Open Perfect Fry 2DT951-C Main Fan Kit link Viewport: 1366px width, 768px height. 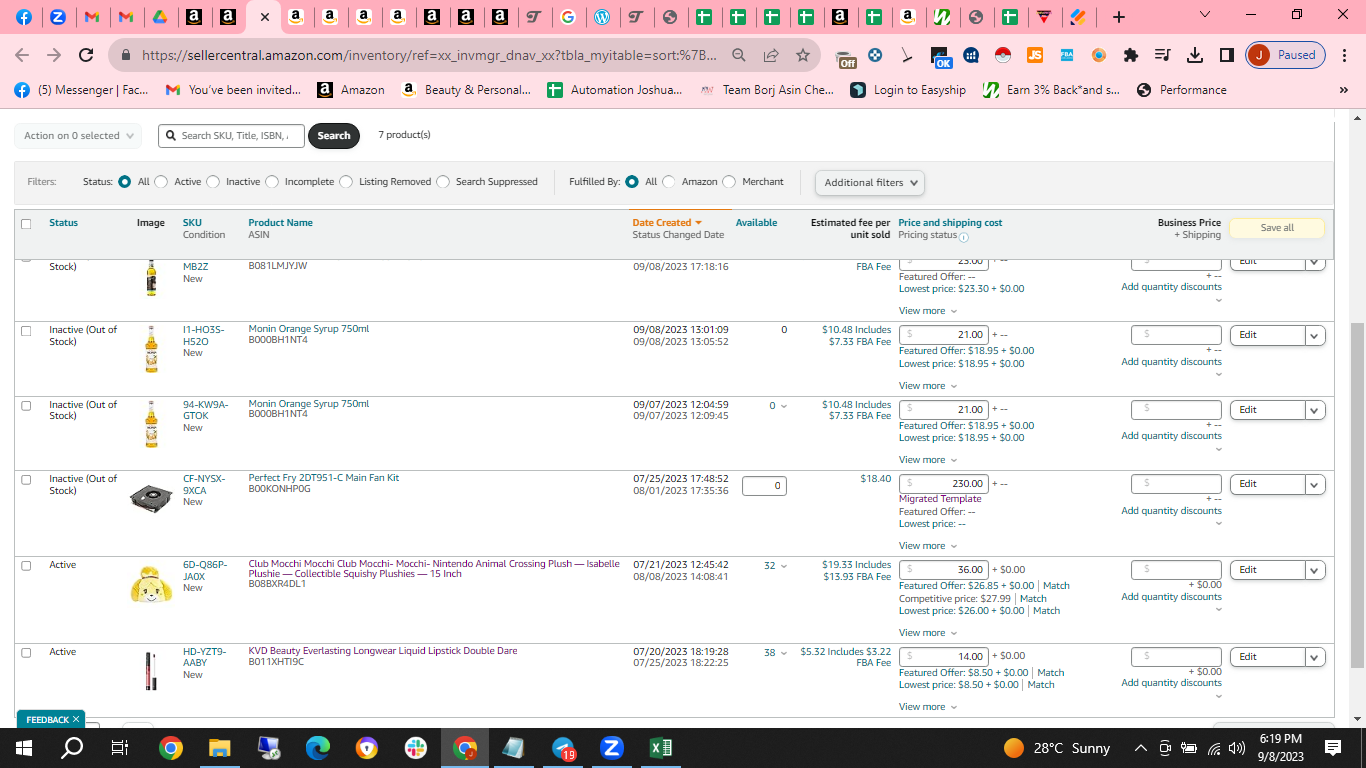(x=324, y=478)
